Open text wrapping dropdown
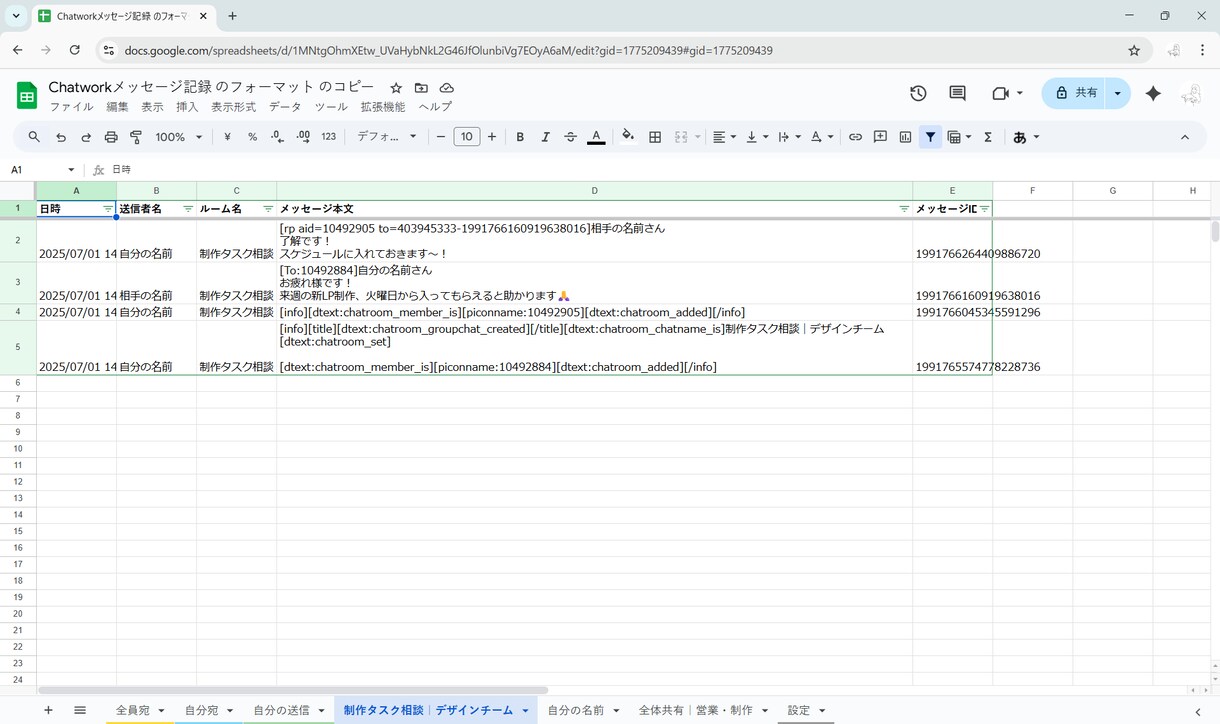This screenshot has height=724, width=1220. (789, 137)
